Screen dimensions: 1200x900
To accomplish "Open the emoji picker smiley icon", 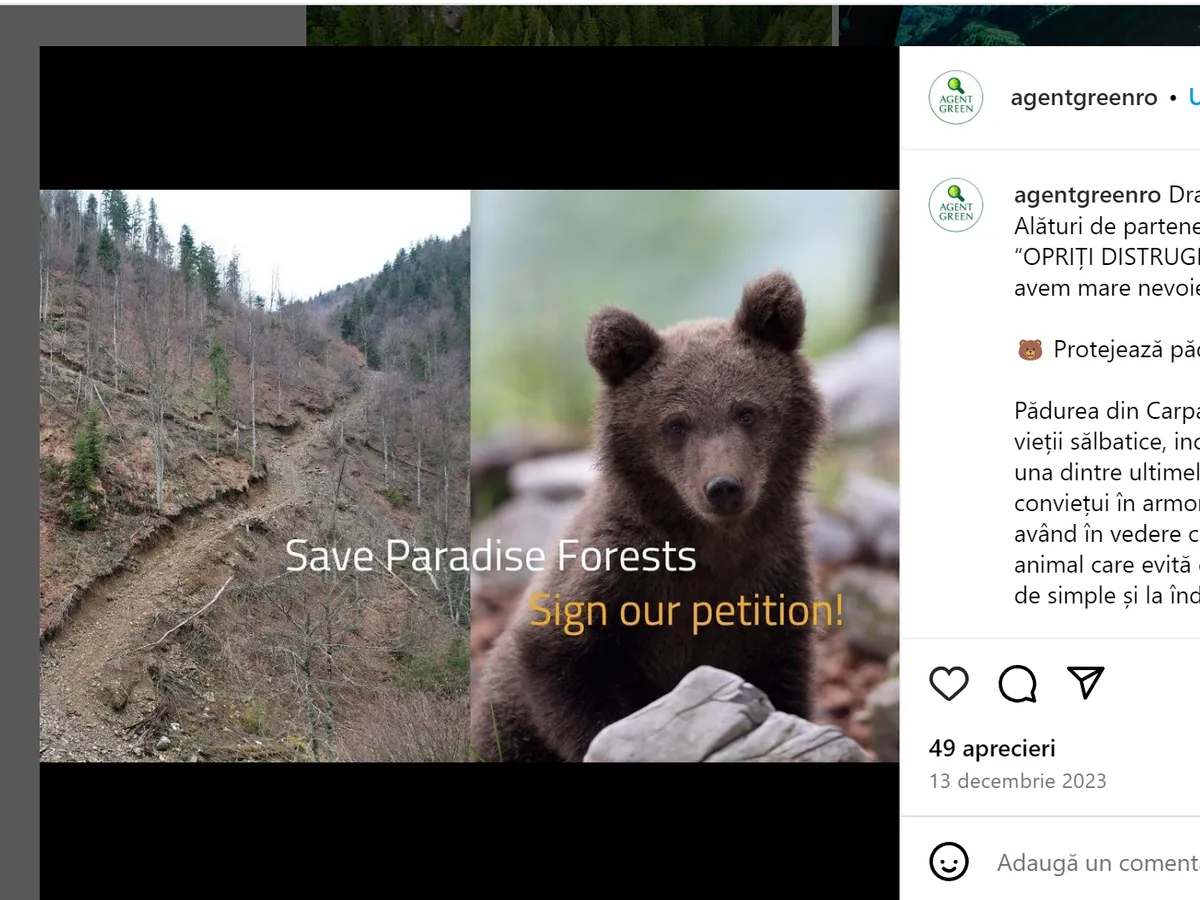I will point(948,861).
